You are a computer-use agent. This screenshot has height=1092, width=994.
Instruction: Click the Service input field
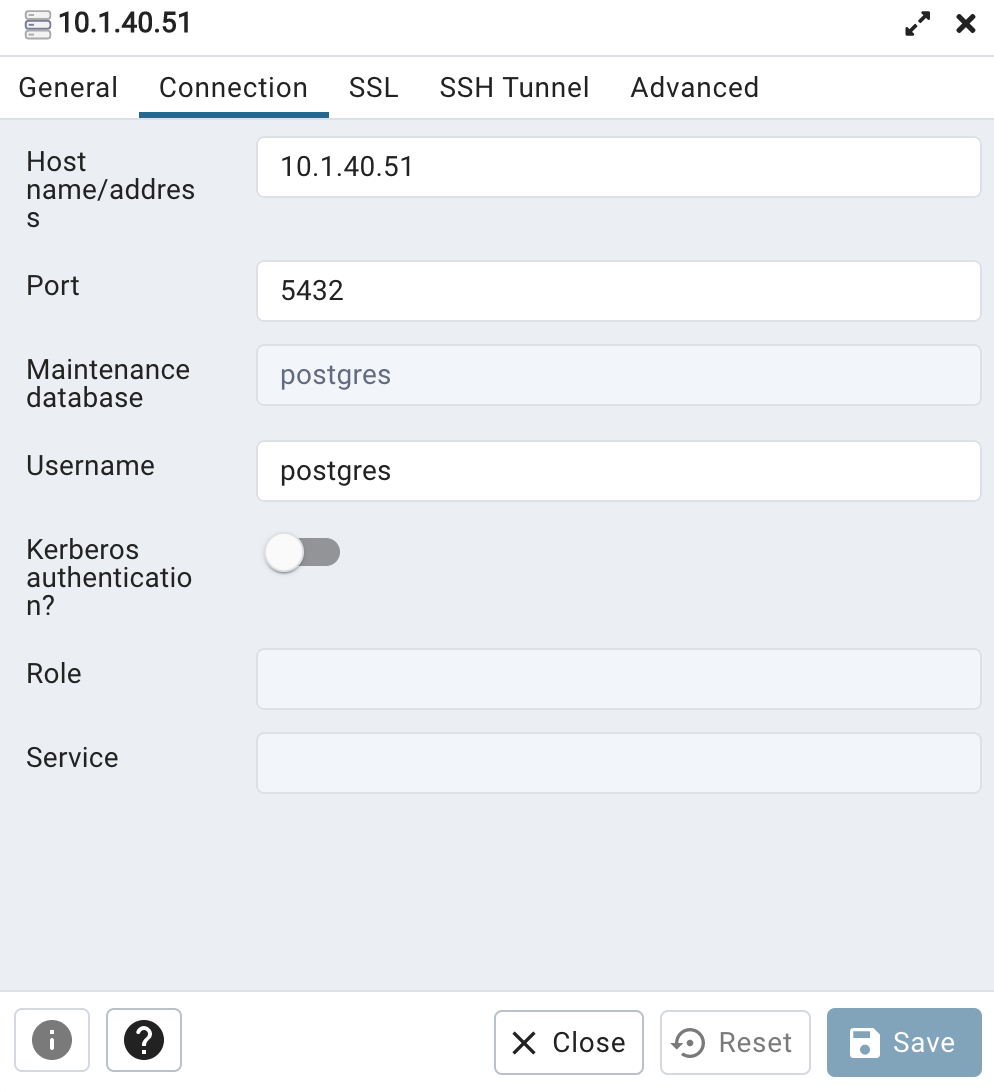[x=619, y=763]
